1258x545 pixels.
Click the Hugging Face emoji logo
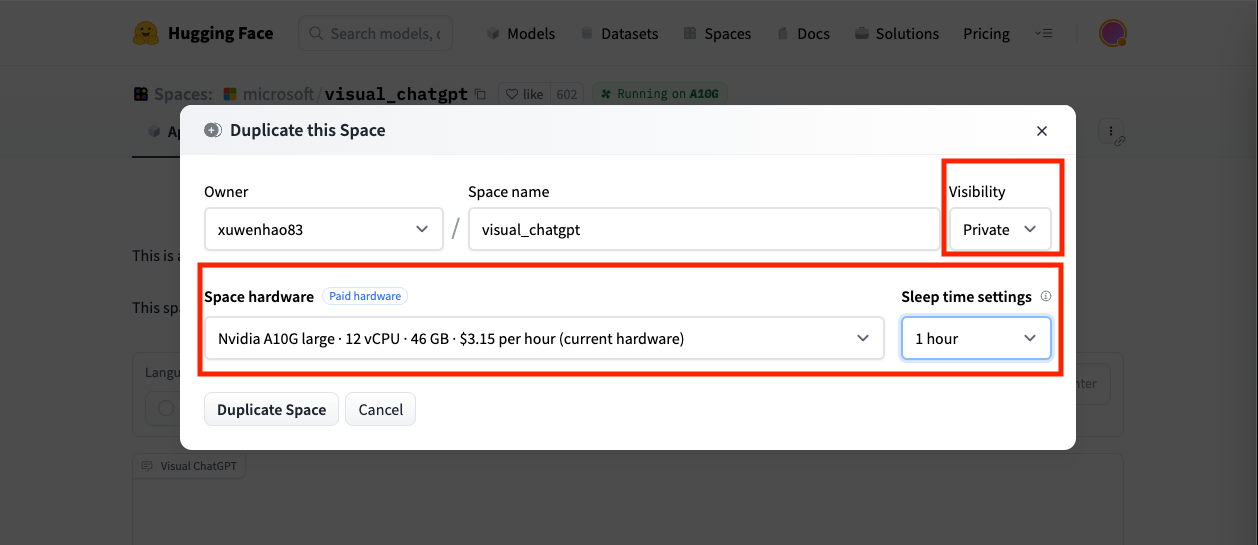click(146, 33)
